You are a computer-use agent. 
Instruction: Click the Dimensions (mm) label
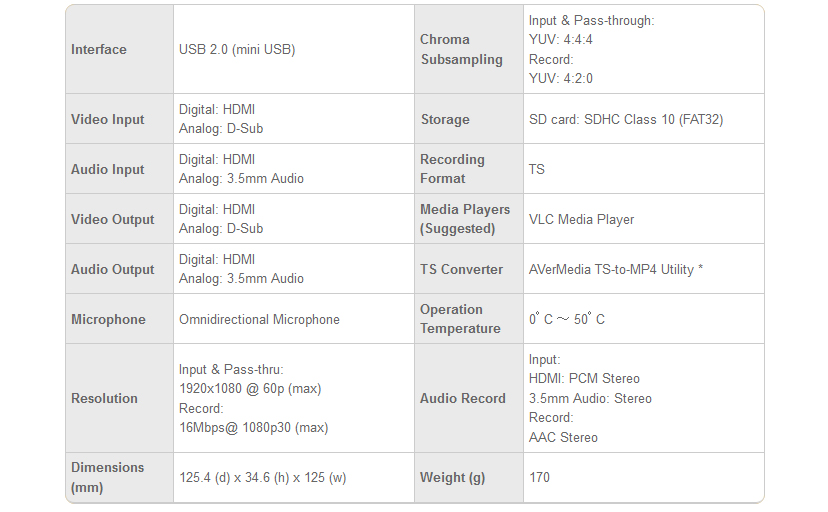point(107,477)
